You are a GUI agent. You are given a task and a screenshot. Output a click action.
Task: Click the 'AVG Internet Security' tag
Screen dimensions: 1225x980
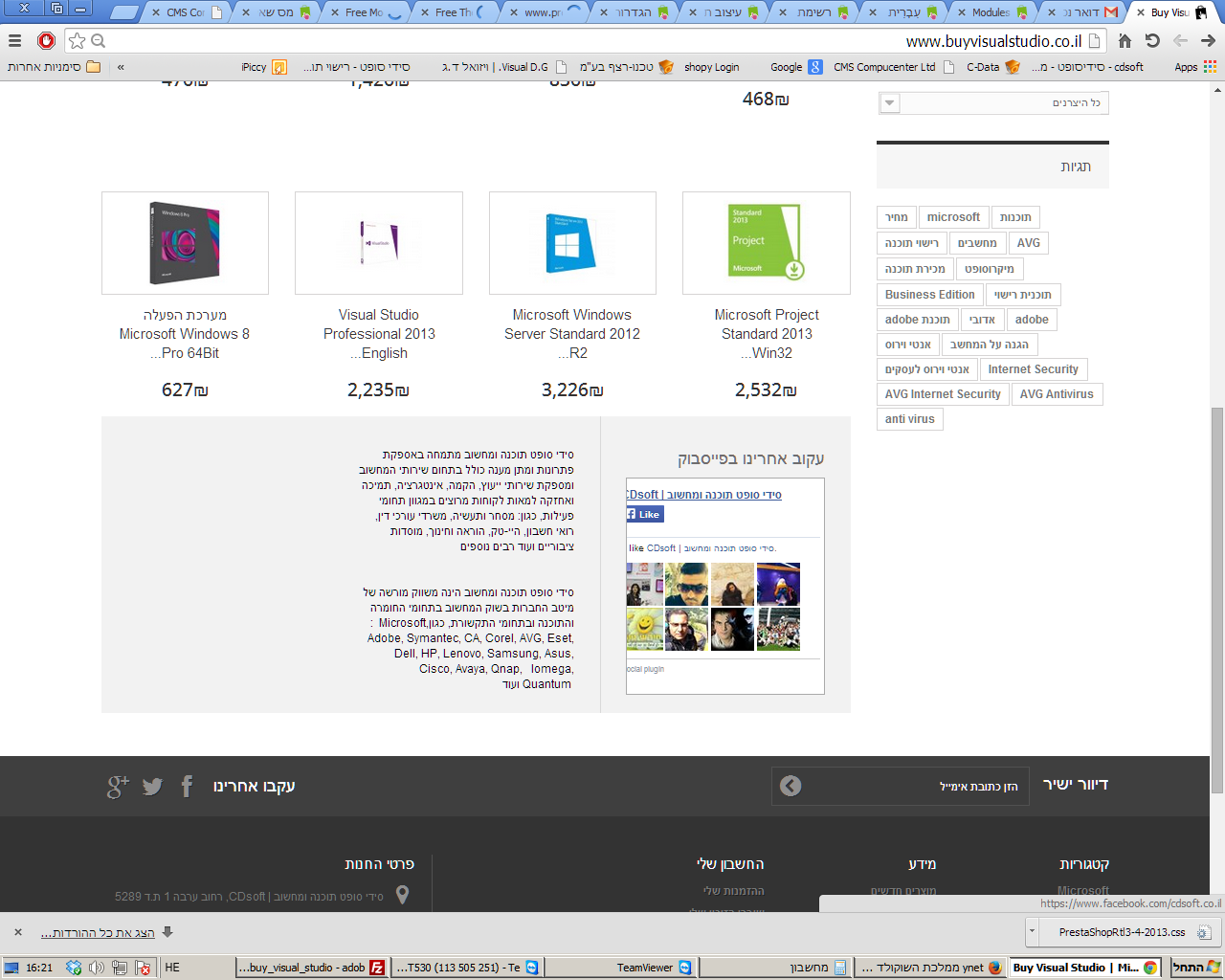click(x=943, y=394)
